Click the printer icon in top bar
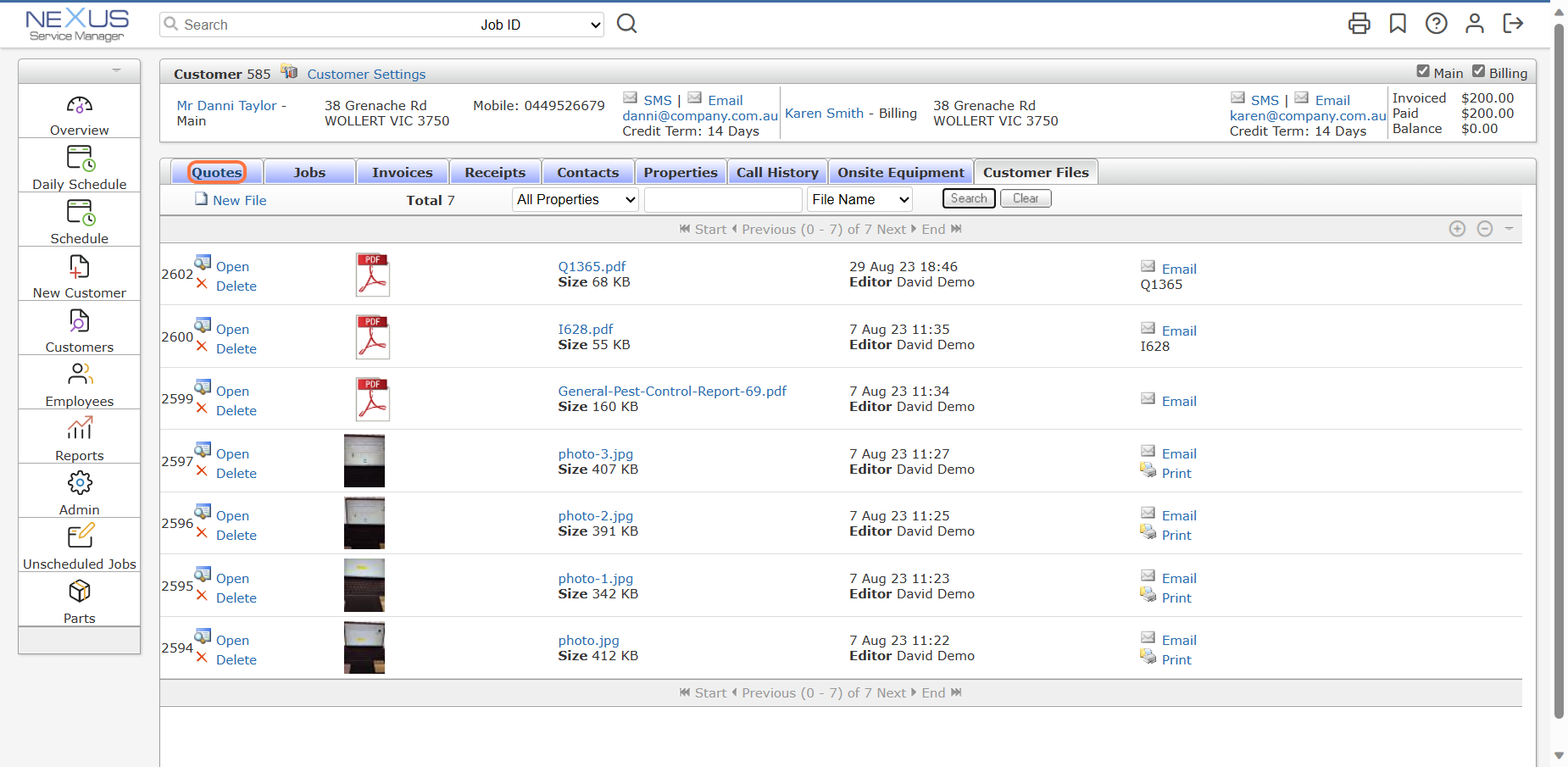 tap(1359, 23)
